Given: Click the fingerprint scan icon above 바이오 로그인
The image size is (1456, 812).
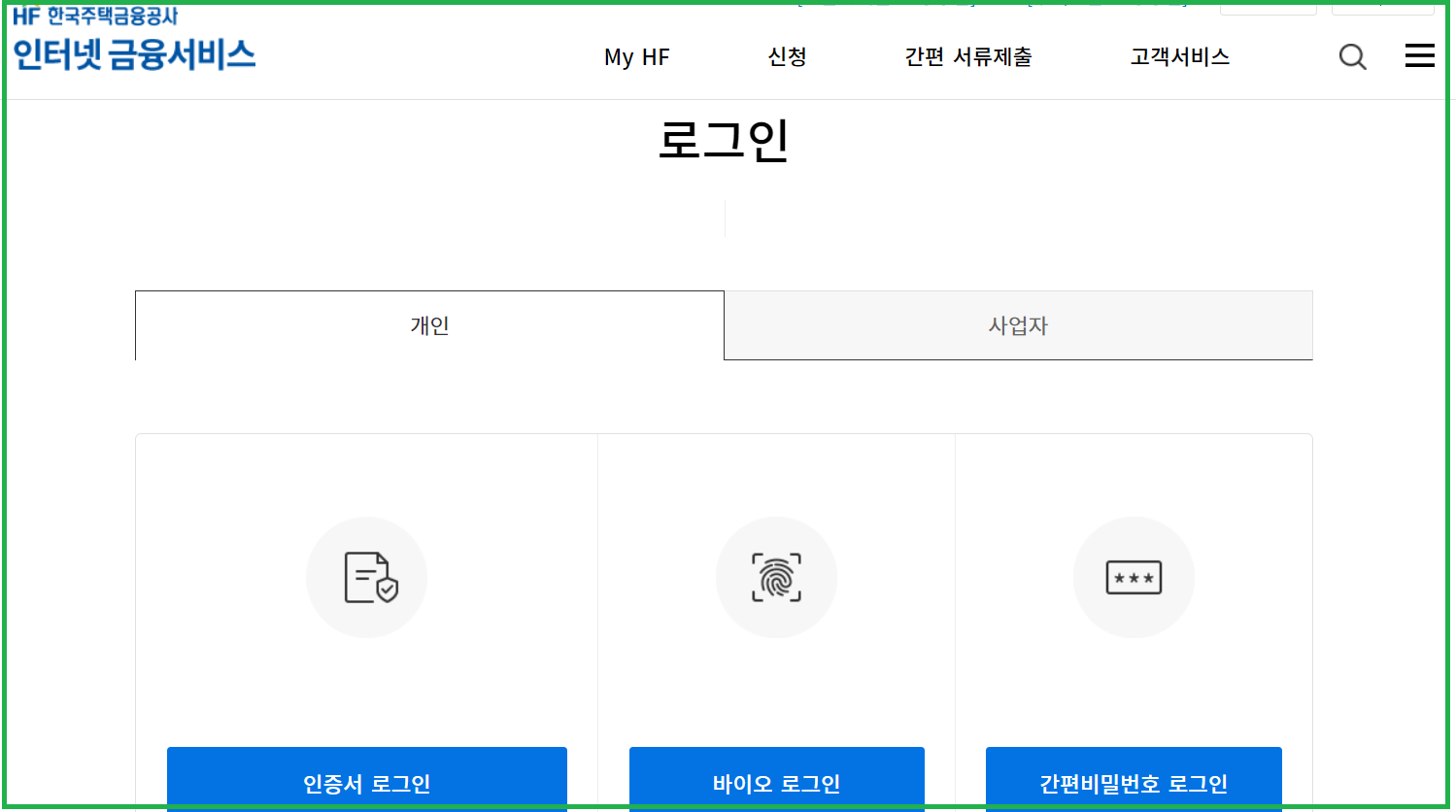Looking at the screenshot, I should pos(776,576).
